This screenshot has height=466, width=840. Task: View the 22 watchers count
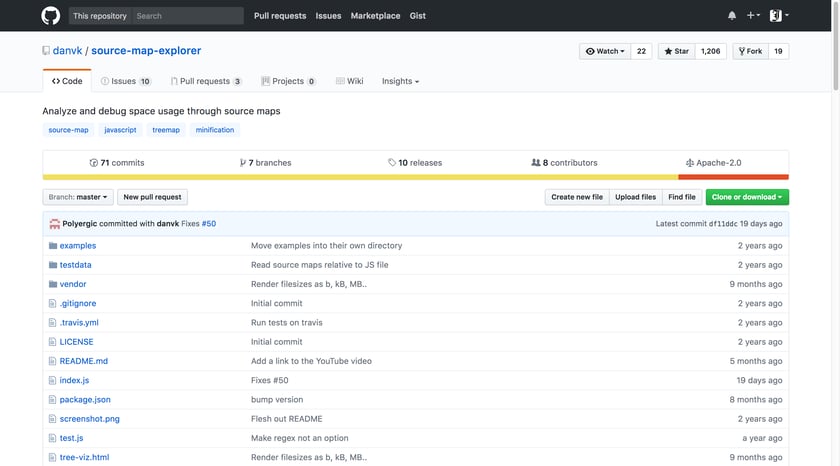(x=641, y=51)
